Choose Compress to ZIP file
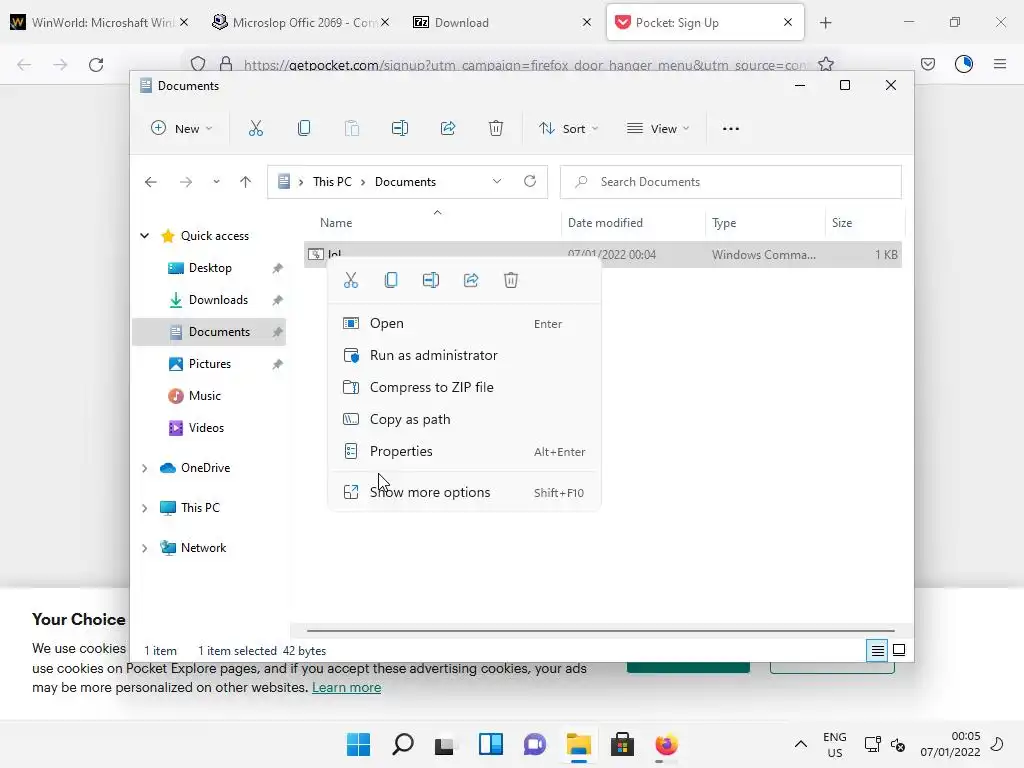The height and width of the screenshot is (768, 1024). pyautogui.click(x=464, y=387)
